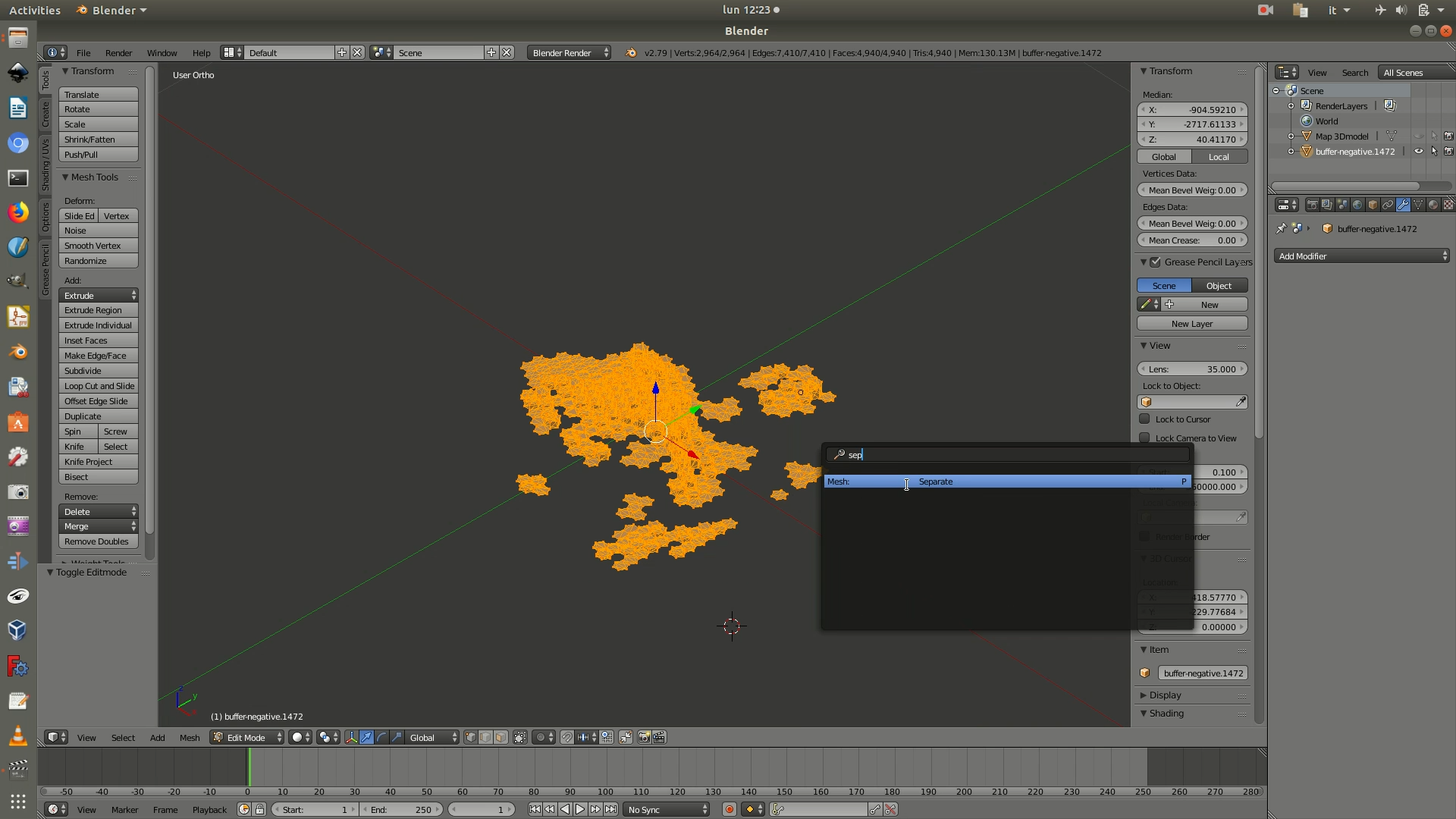This screenshot has width=1456, height=819.
Task: Select Rotate manipulator arc icon
Action: (x=381, y=737)
